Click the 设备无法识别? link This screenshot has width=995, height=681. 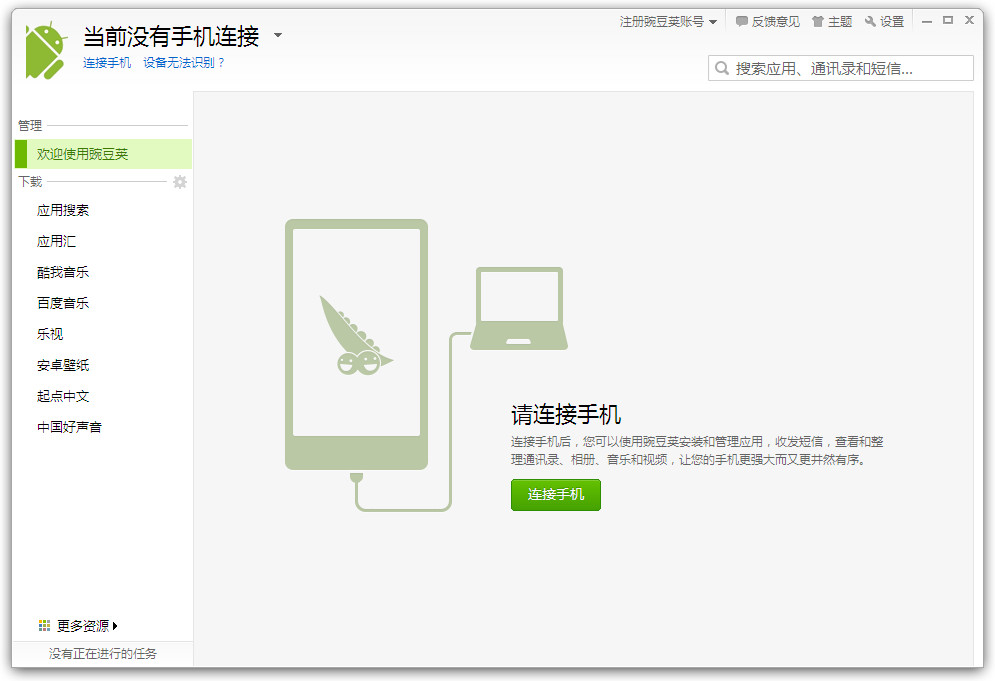coord(184,63)
